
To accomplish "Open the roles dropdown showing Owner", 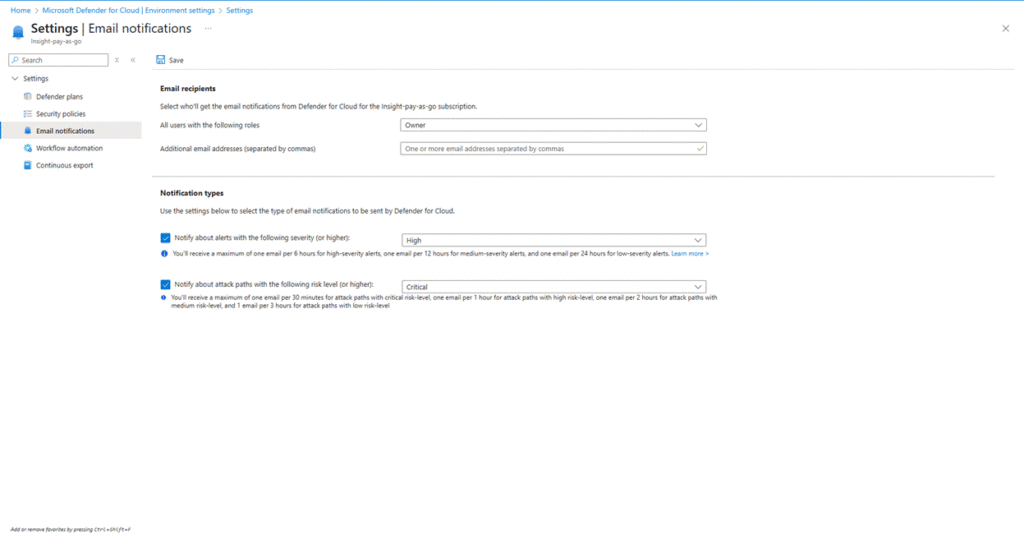I will [x=553, y=125].
